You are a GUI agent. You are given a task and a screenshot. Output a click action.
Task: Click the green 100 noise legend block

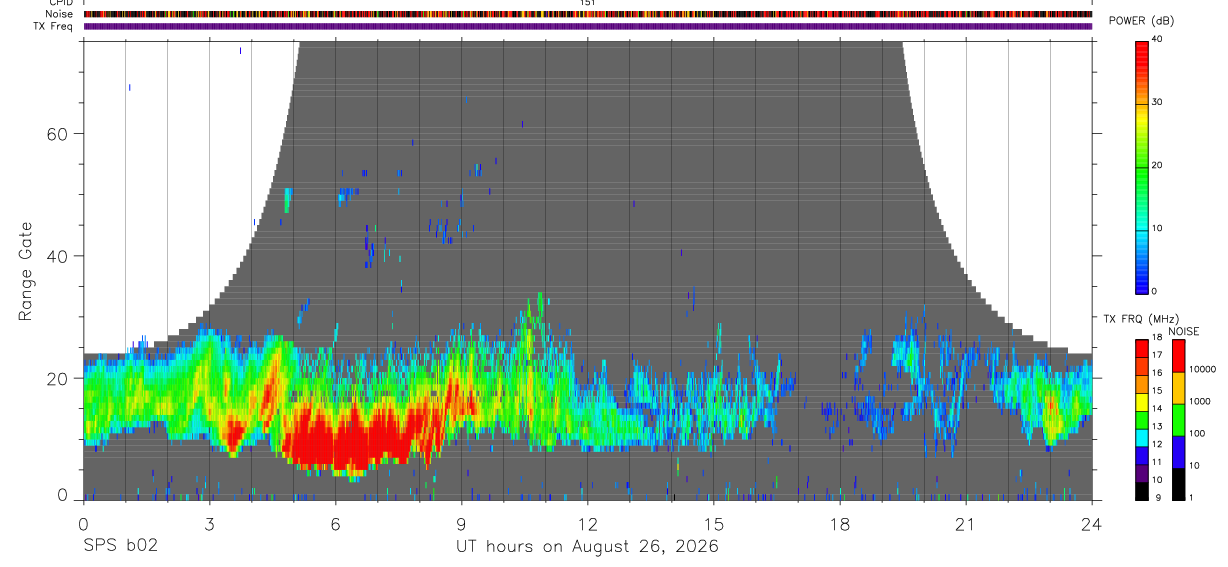coord(1177,420)
